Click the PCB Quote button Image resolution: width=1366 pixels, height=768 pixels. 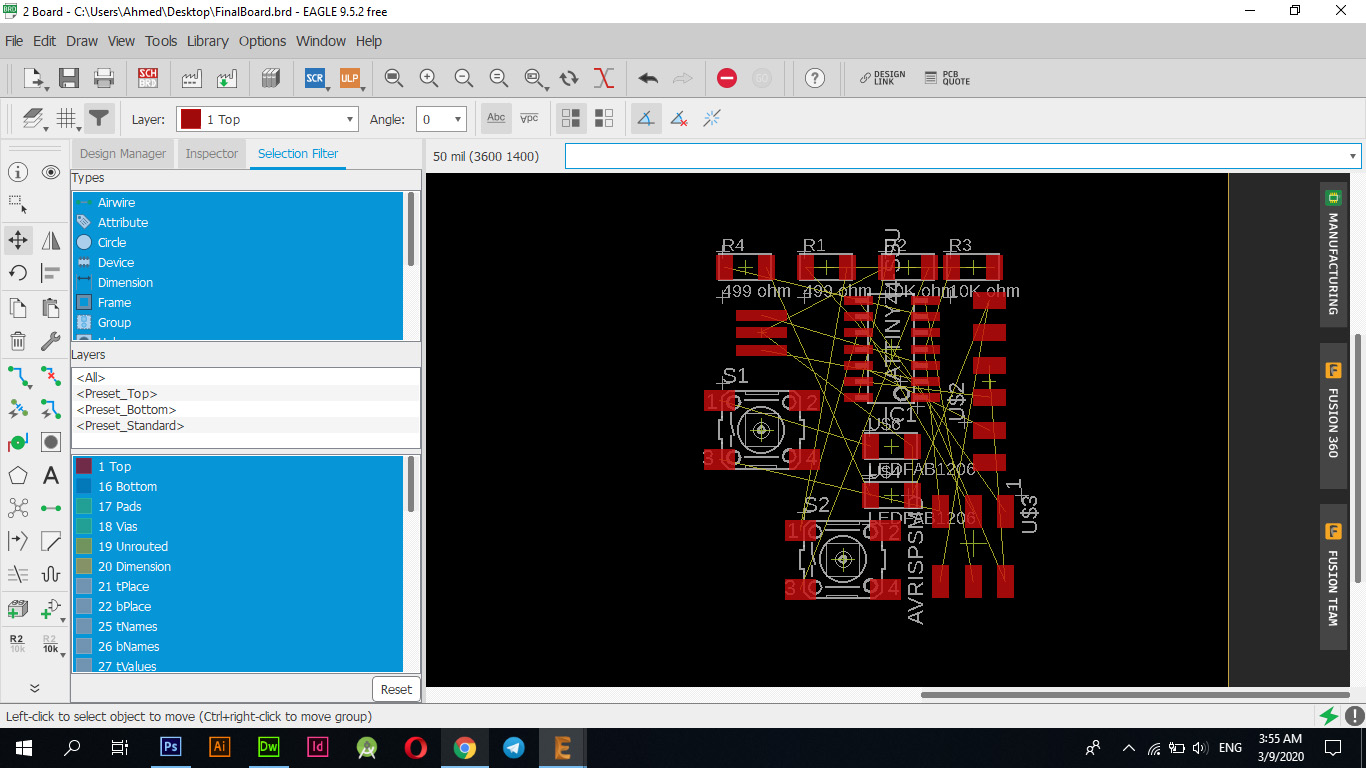click(x=947, y=78)
